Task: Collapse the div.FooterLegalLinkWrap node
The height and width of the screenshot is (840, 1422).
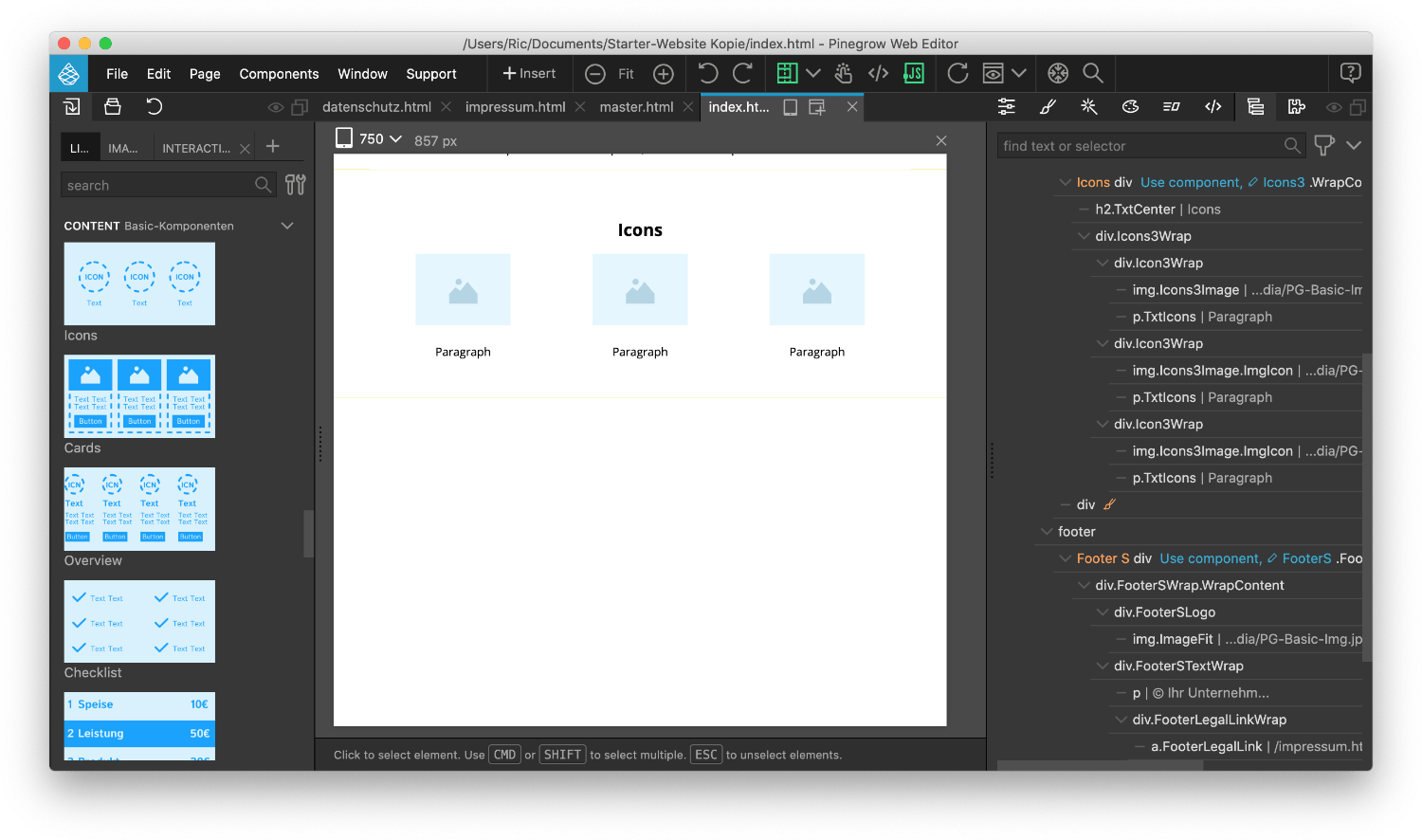Action: click(x=1121, y=720)
